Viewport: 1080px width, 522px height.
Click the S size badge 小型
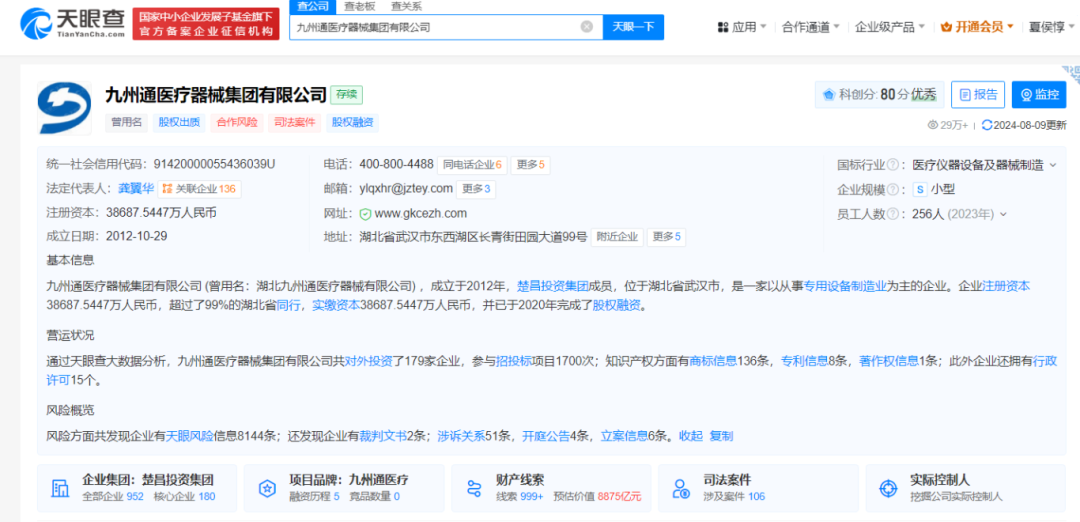point(920,189)
